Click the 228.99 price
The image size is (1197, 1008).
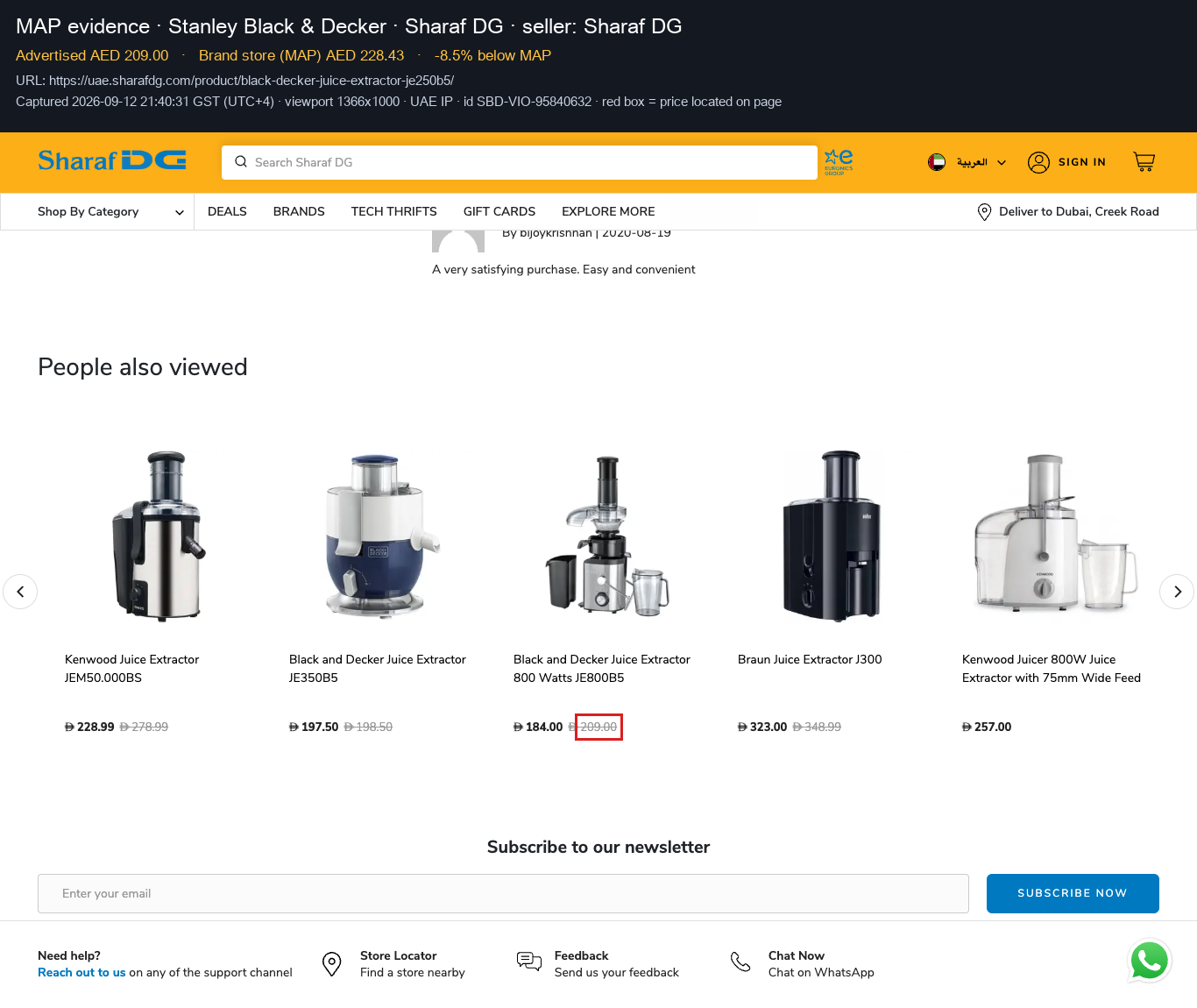89,728
